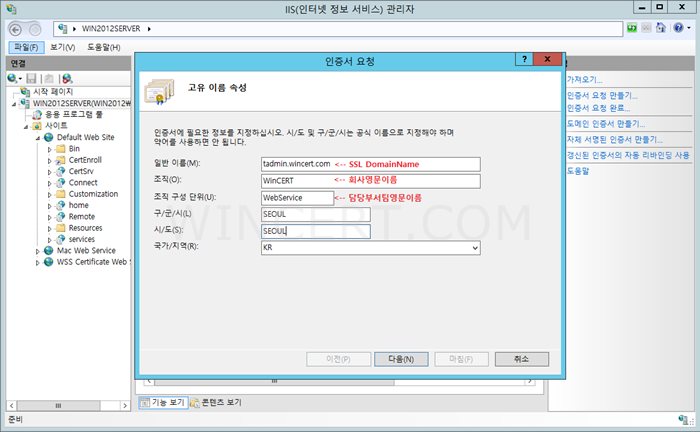Go back with the navigation back arrow
This screenshot has height=432, width=700.
[15, 29]
